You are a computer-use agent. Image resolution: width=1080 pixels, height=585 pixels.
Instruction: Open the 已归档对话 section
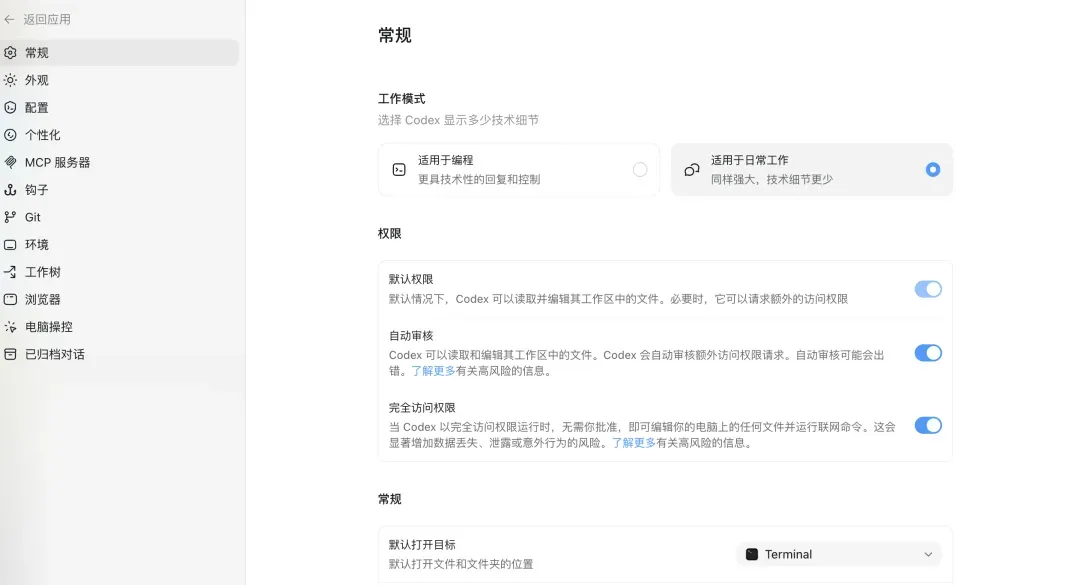pos(120,354)
